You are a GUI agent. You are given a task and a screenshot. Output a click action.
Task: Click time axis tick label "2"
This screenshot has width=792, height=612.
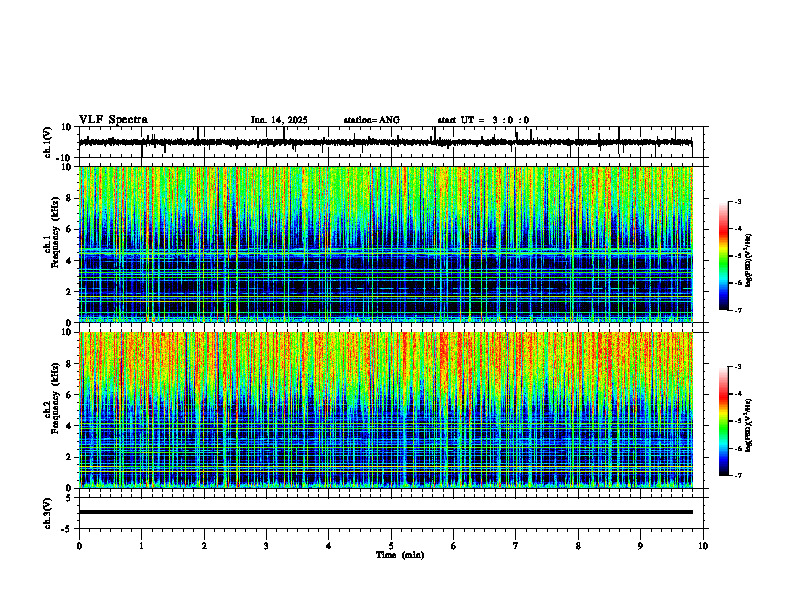[204, 546]
